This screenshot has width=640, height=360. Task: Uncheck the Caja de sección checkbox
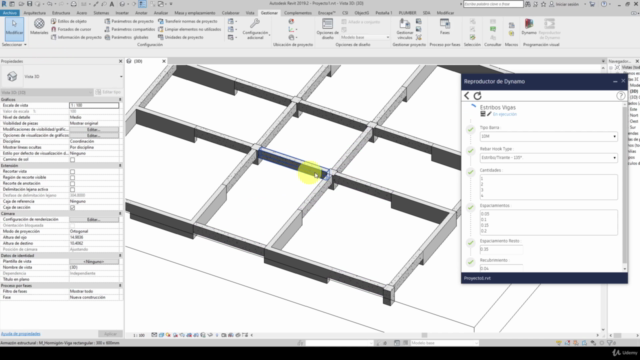pos(72,207)
